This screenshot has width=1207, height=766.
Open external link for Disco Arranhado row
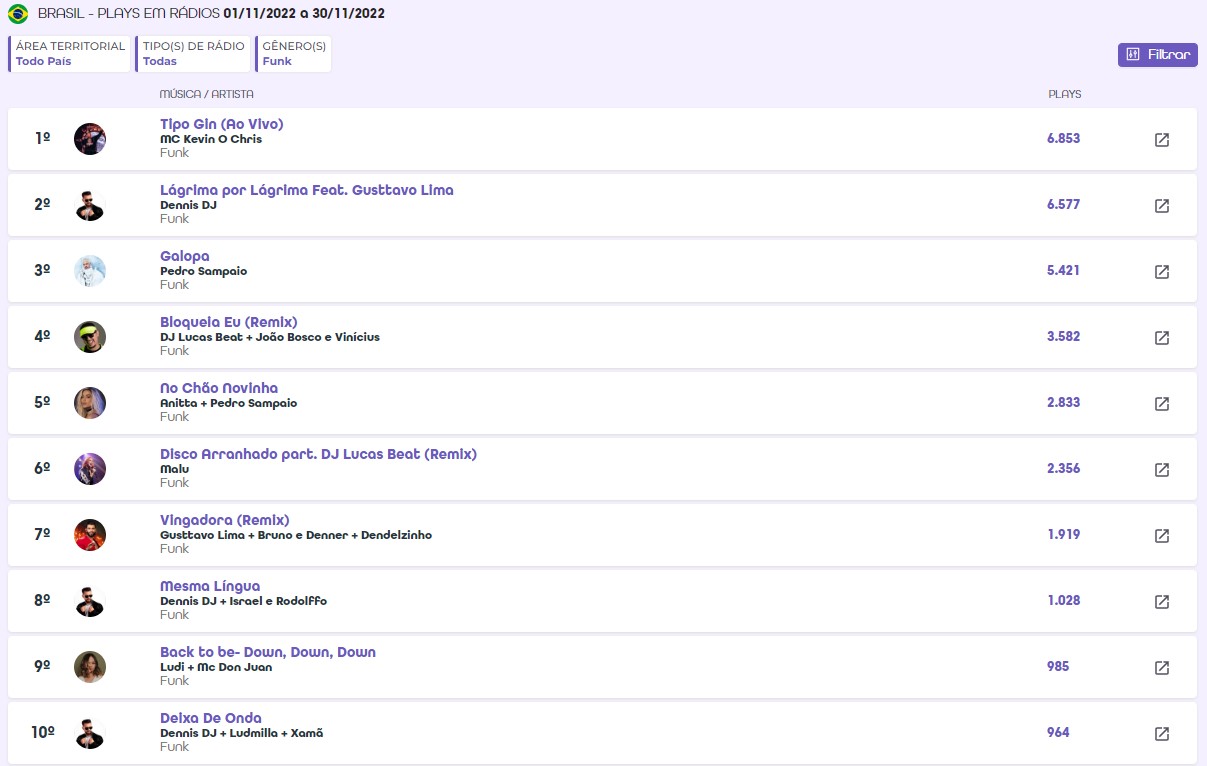coord(1162,470)
